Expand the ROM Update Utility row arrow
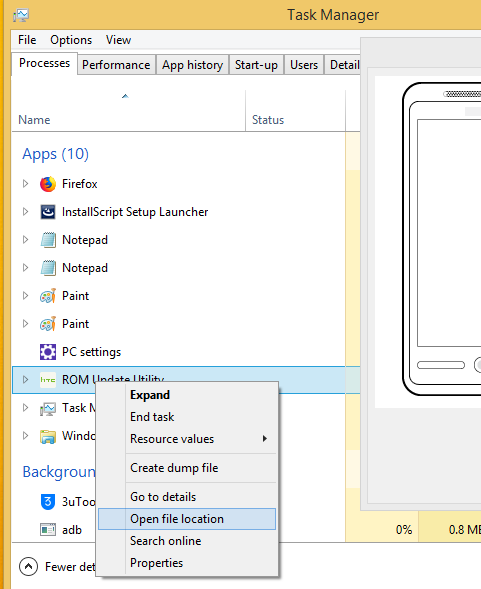Image resolution: width=481 pixels, height=589 pixels. [x=25, y=379]
